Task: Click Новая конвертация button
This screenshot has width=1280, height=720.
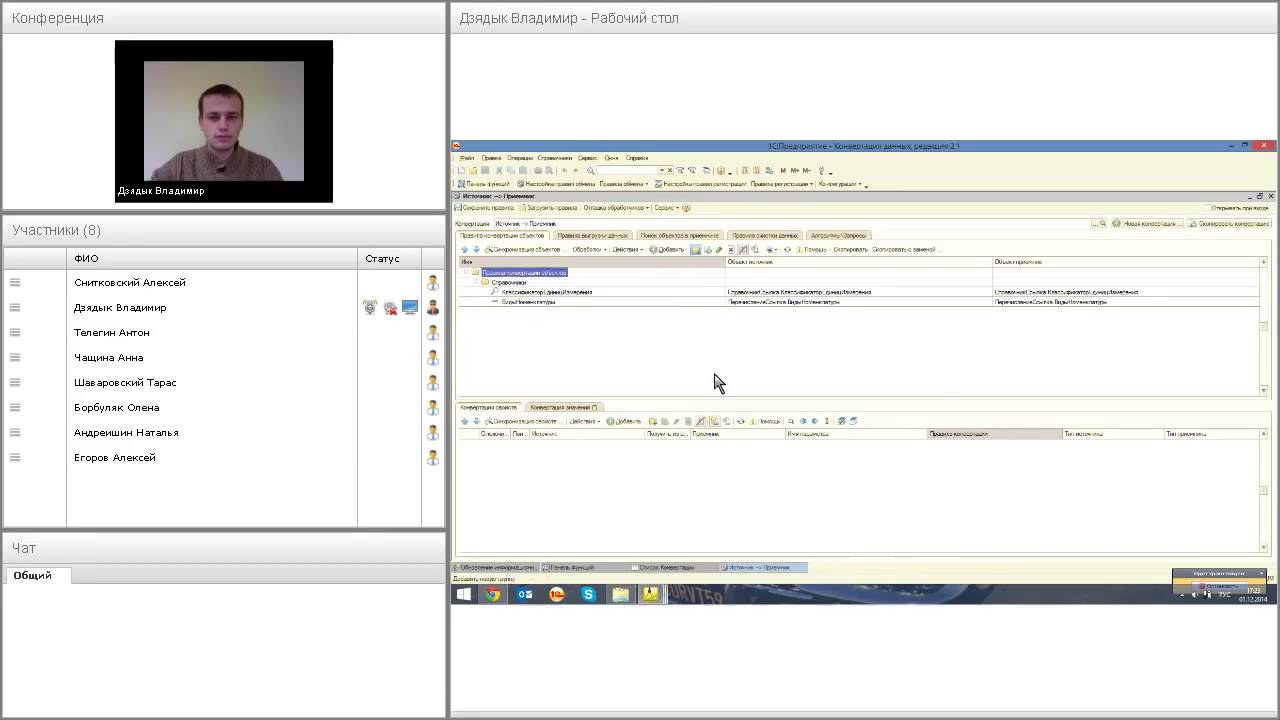Action: (1148, 223)
